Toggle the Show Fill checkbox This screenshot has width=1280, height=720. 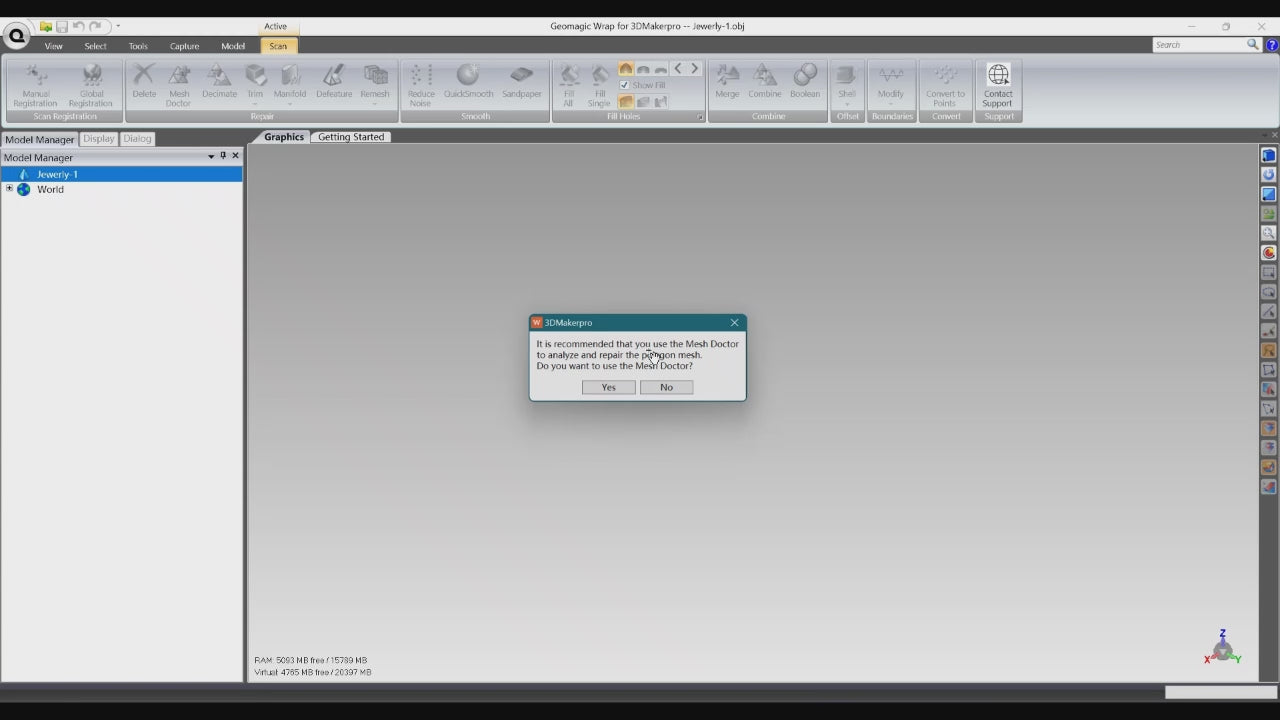625,85
